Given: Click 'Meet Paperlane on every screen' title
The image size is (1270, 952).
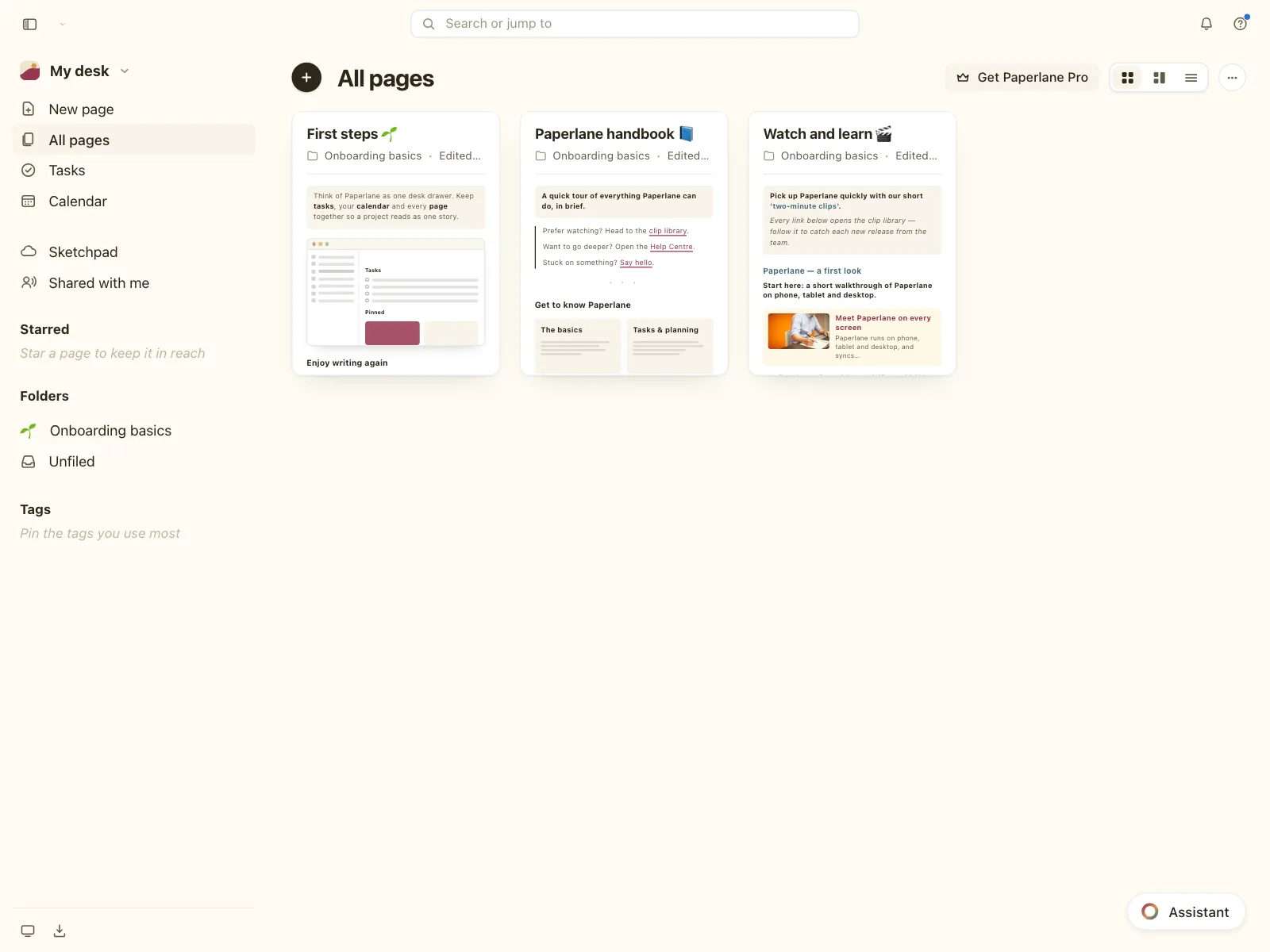Looking at the screenshot, I should pyautogui.click(x=883, y=323).
